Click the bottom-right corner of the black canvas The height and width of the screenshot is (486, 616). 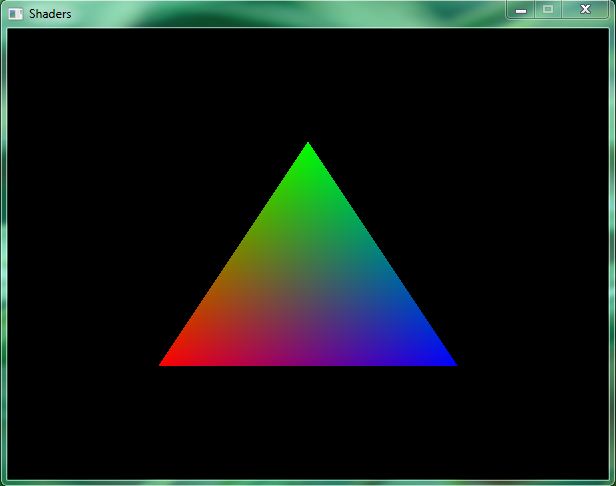click(x=605, y=475)
